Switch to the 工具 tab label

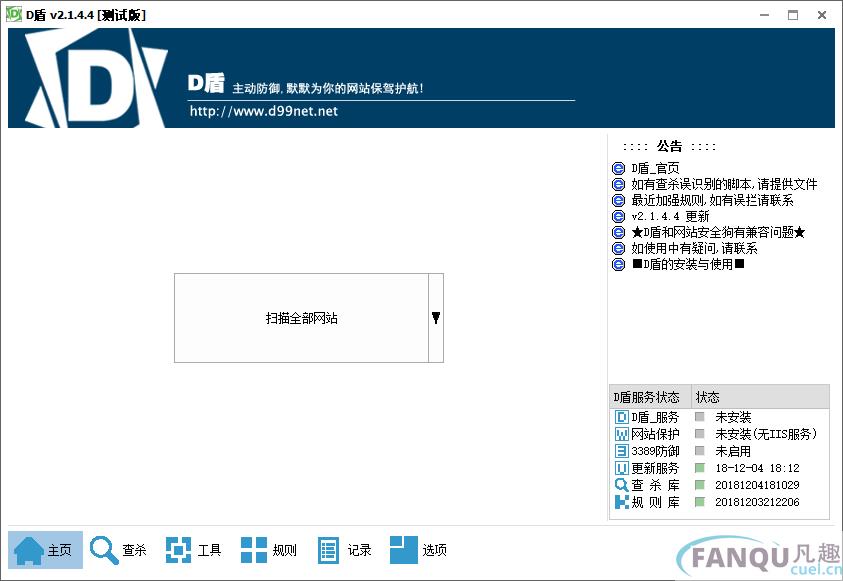[210, 550]
